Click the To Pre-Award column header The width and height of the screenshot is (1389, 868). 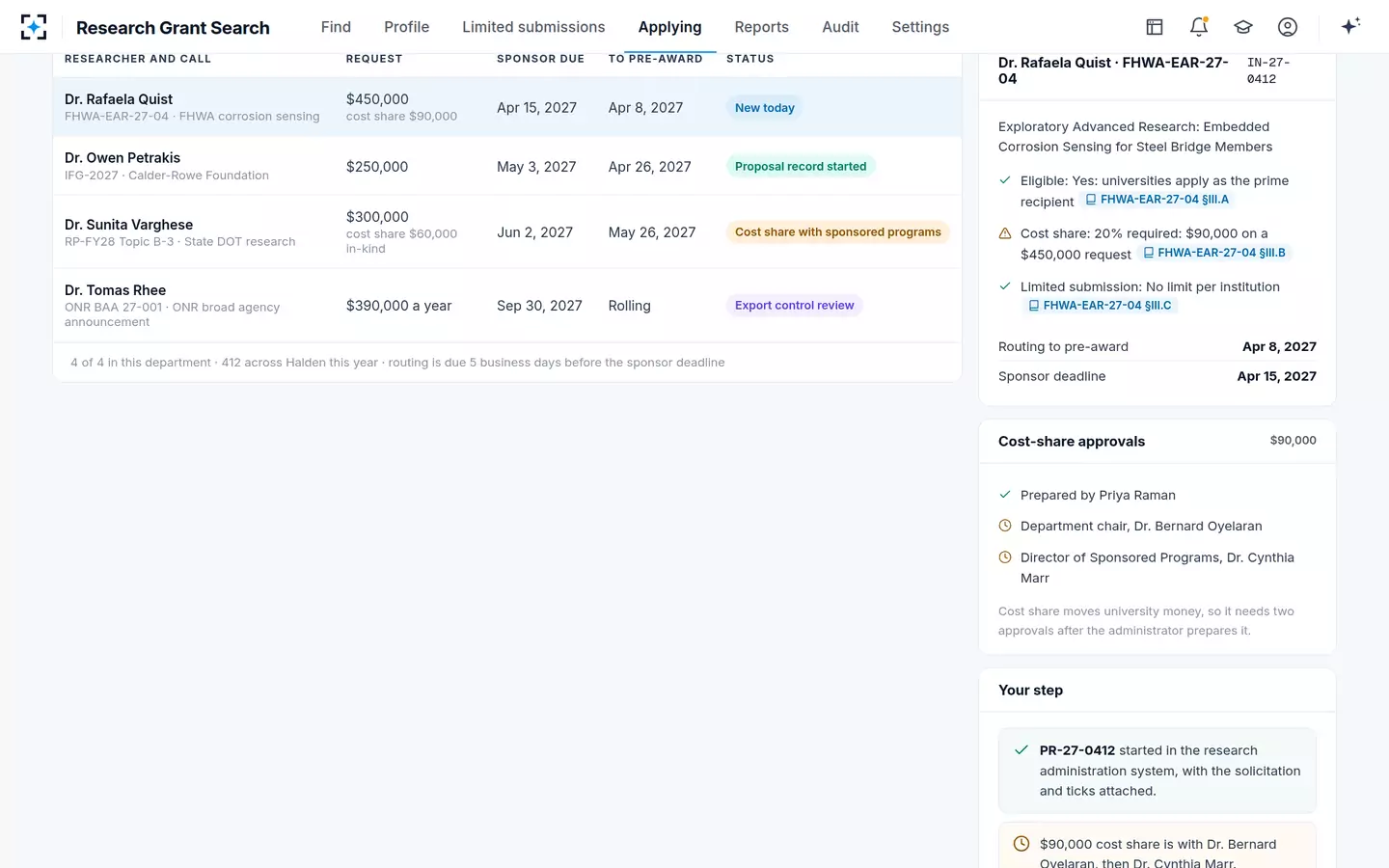(656, 59)
